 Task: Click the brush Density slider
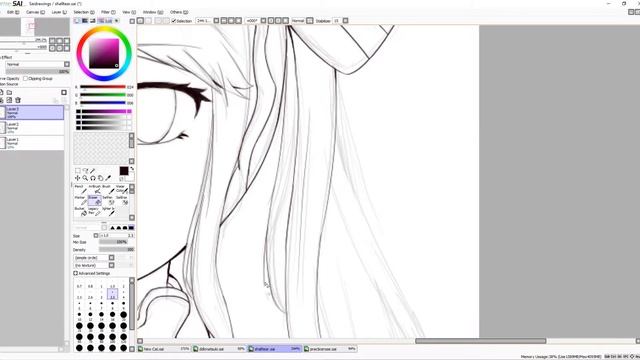[x=116, y=249]
